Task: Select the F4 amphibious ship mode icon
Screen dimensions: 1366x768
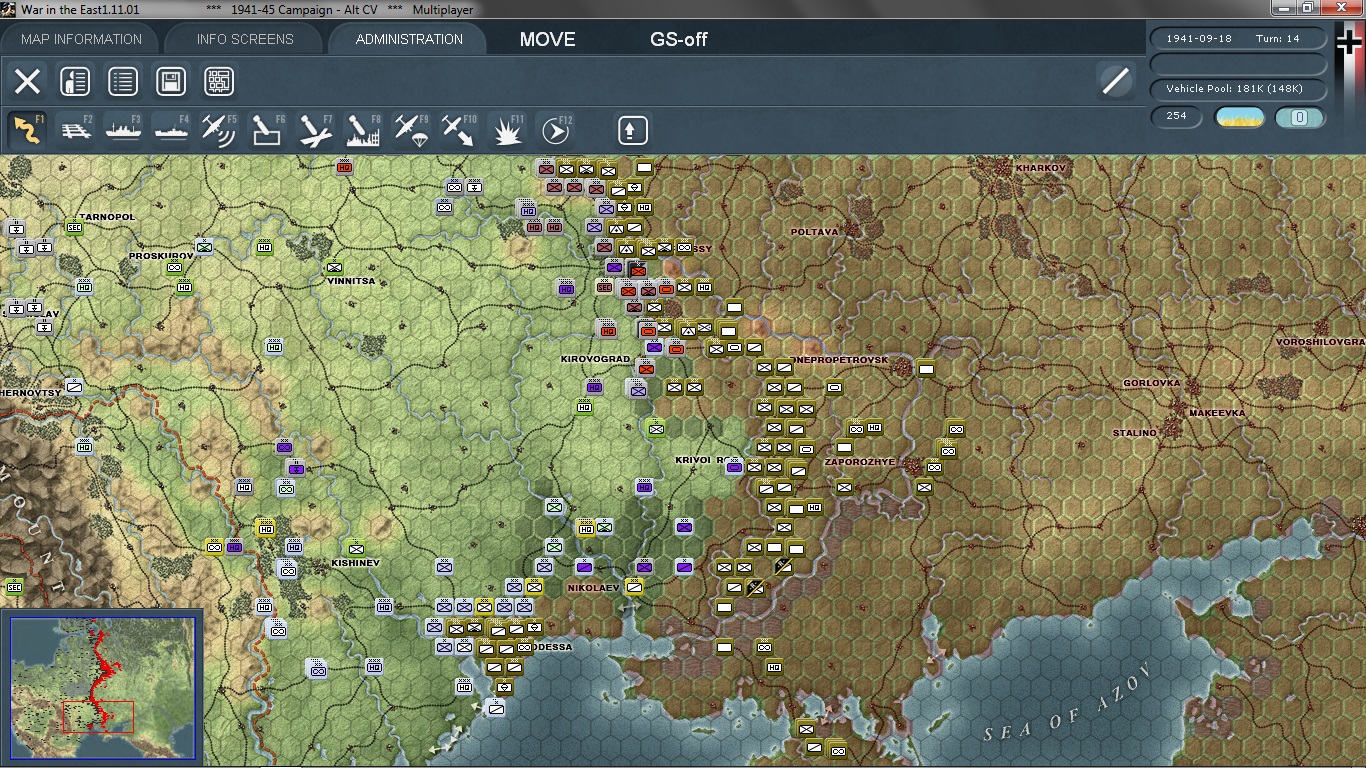Action: tap(172, 130)
